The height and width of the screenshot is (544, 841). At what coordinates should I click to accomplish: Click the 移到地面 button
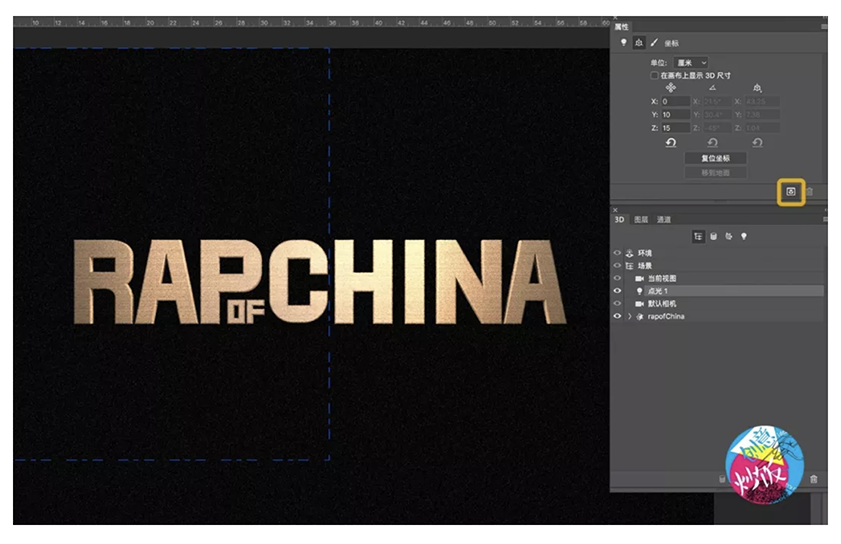tap(715, 173)
